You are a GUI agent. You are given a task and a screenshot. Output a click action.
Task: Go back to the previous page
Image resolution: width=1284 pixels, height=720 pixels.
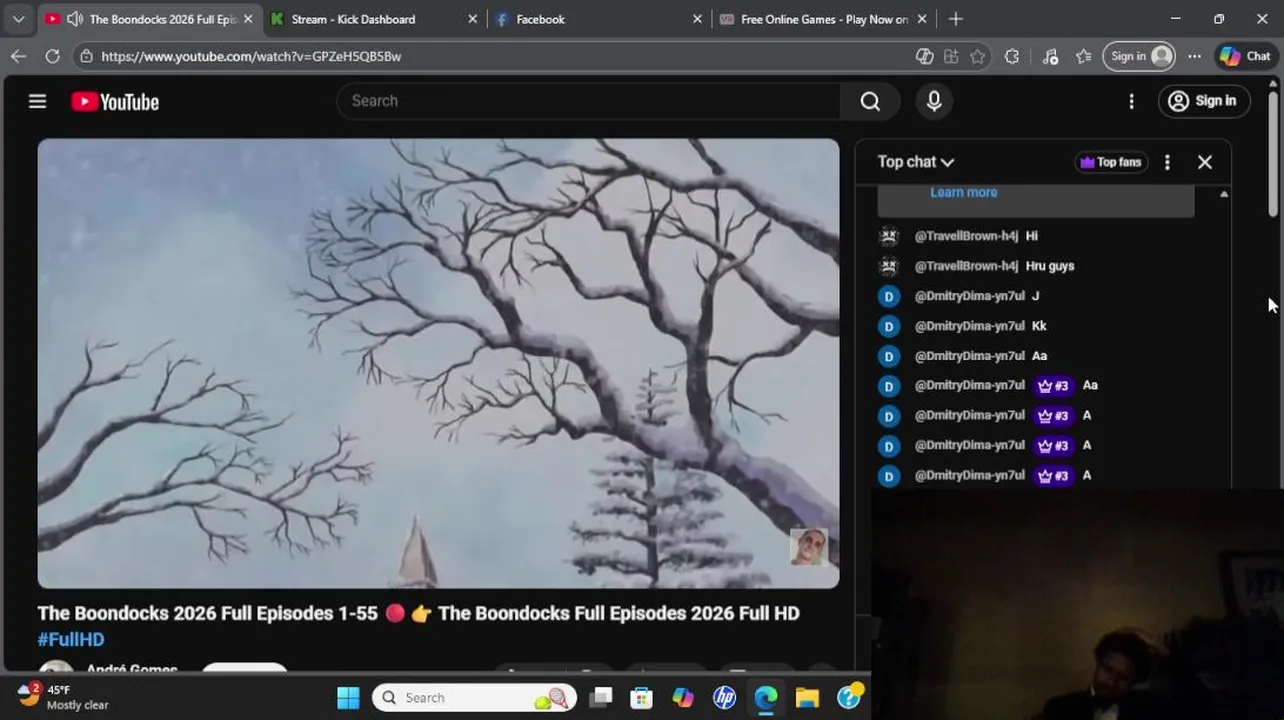pos(18,56)
